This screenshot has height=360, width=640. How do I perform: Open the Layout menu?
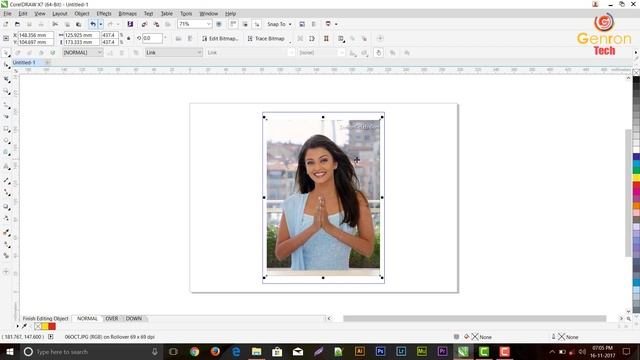click(60, 13)
